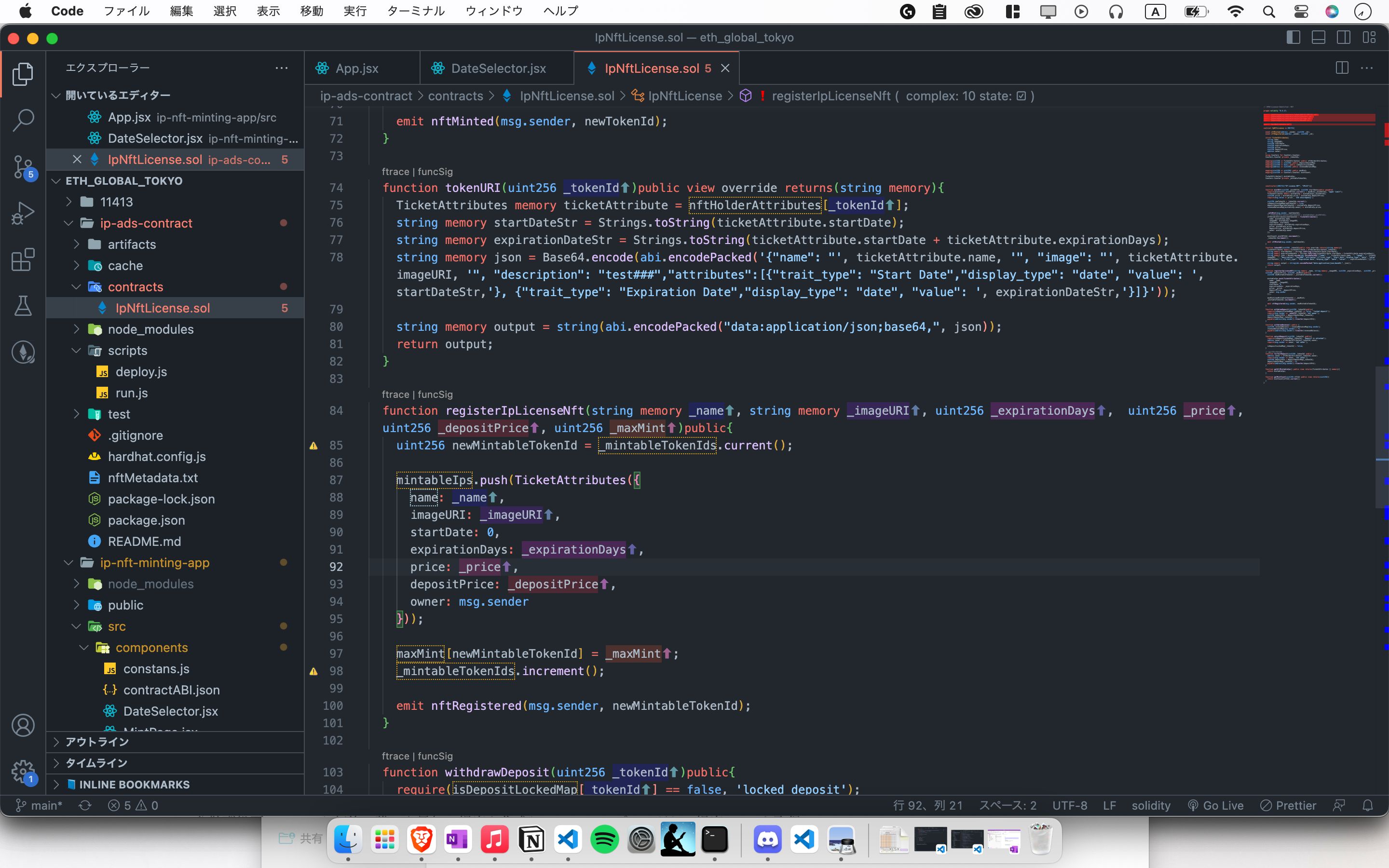Open the Explorer view in activity bar

click(x=23, y=74)
